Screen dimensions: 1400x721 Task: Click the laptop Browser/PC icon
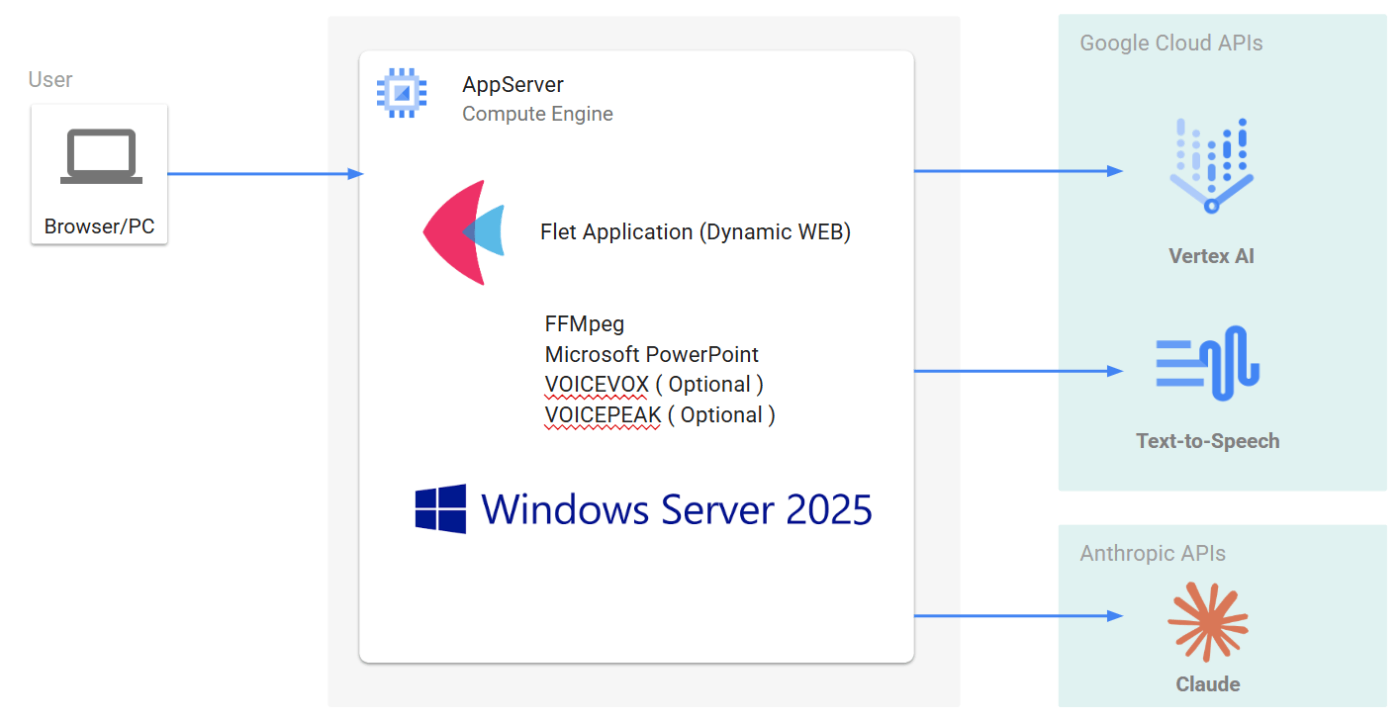[x=101, y=158]
